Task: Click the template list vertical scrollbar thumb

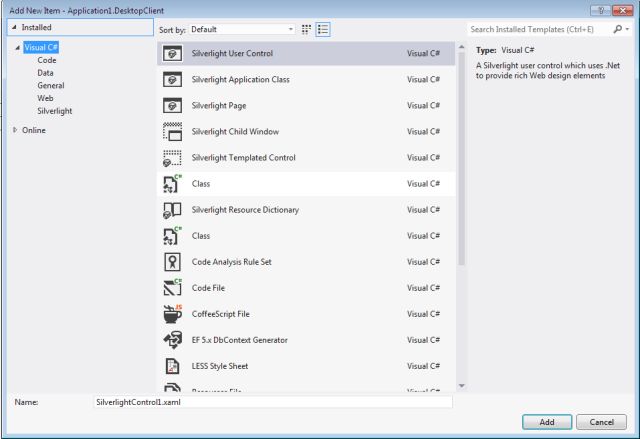Action: 462,159
